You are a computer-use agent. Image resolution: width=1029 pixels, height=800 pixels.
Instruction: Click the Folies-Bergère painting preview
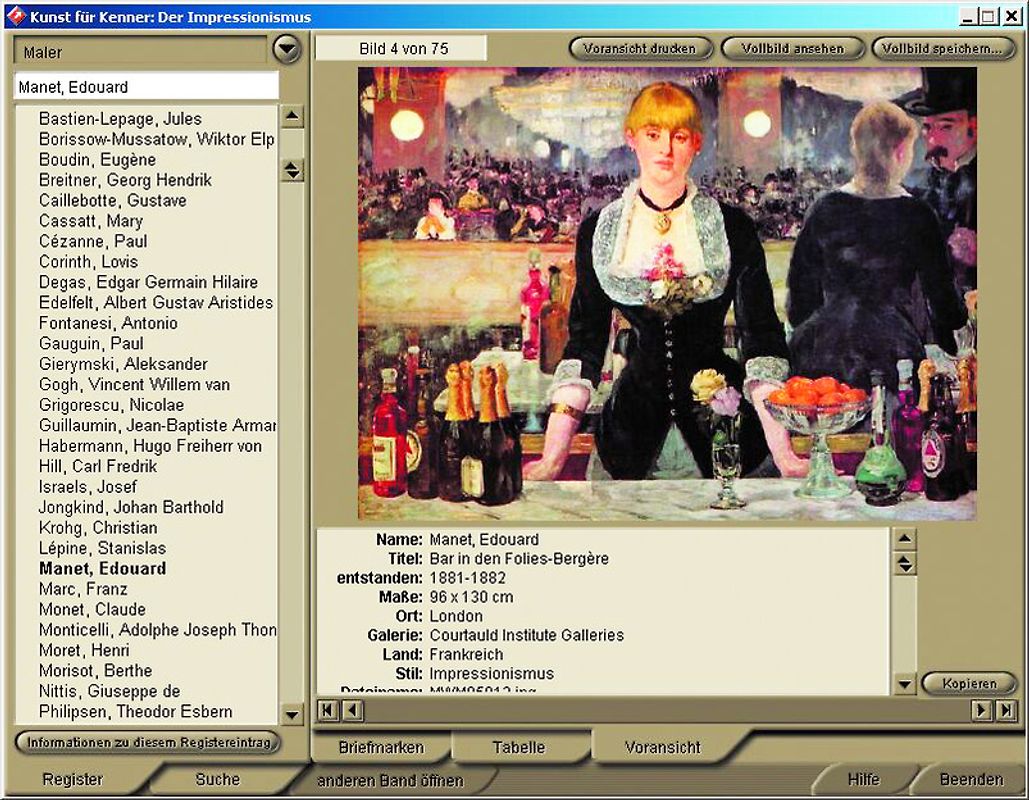[x=667, y=293]
